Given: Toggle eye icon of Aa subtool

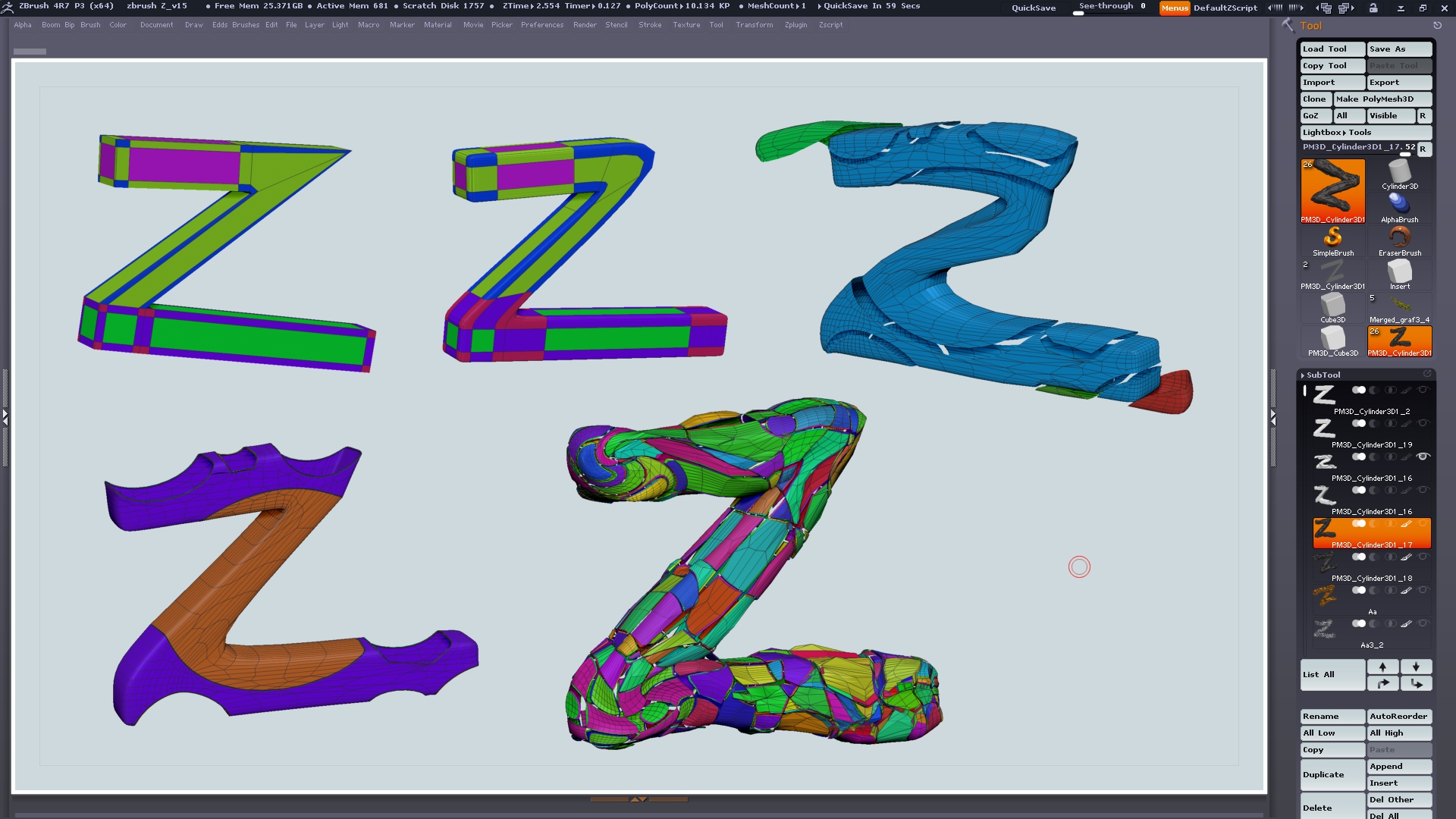Looking at the screenshot, I should pyautogui.click(x=1423, y=590).
